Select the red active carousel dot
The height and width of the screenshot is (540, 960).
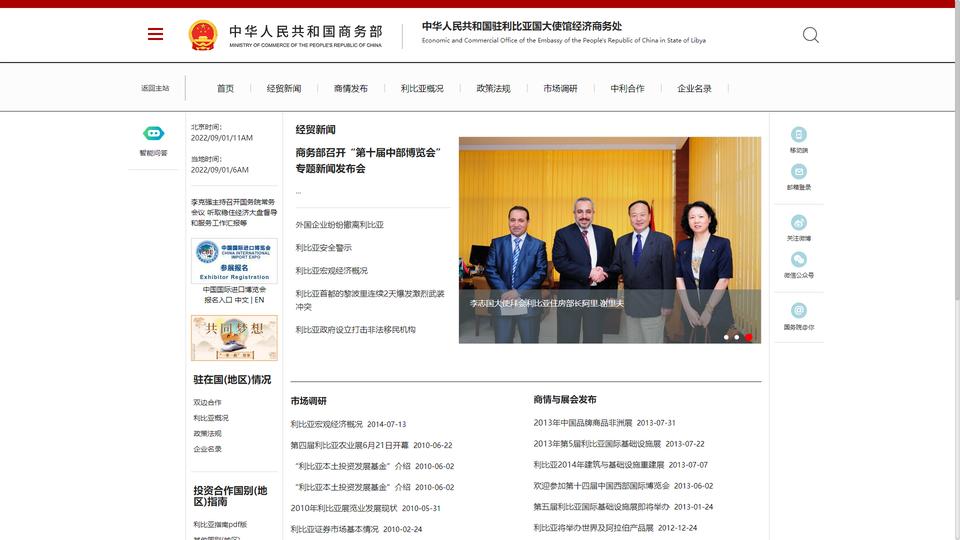(748, 337)
